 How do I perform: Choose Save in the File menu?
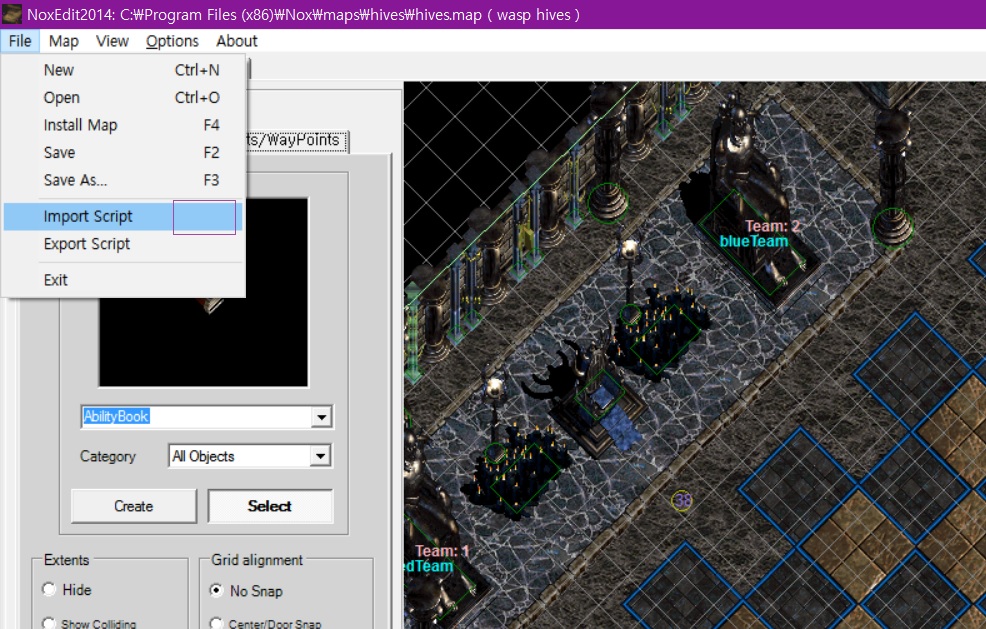(123, 153)
